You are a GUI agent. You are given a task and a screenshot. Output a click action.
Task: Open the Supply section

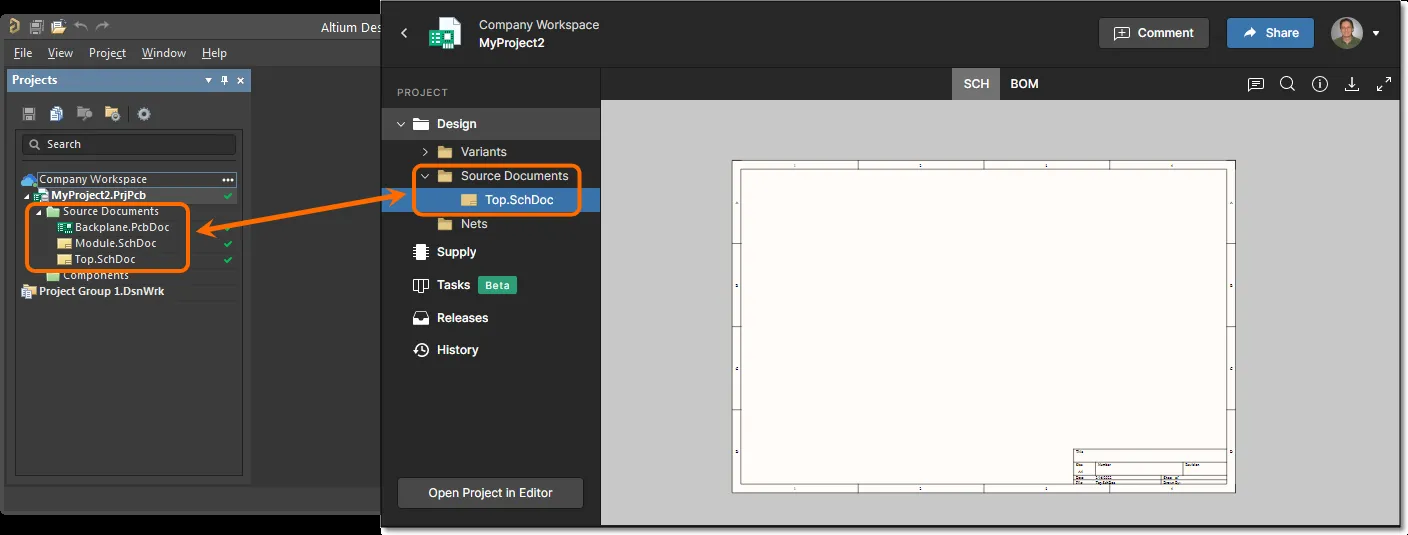click(456, 252)
